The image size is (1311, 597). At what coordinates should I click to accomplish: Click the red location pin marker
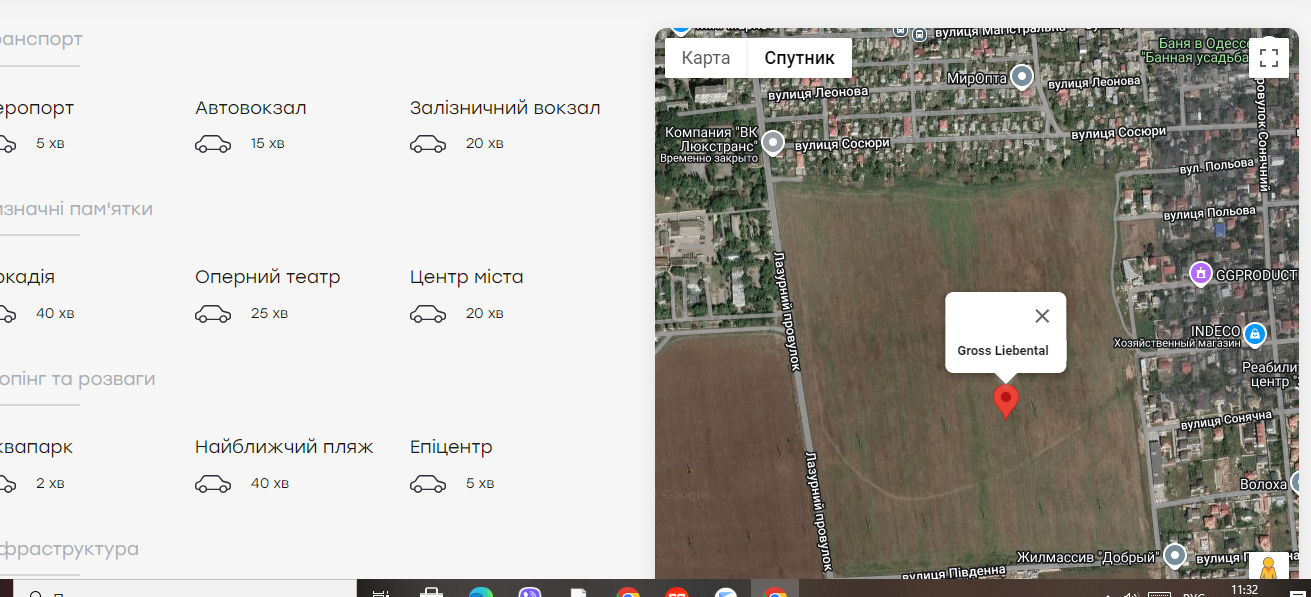[x=1005, y=400]
